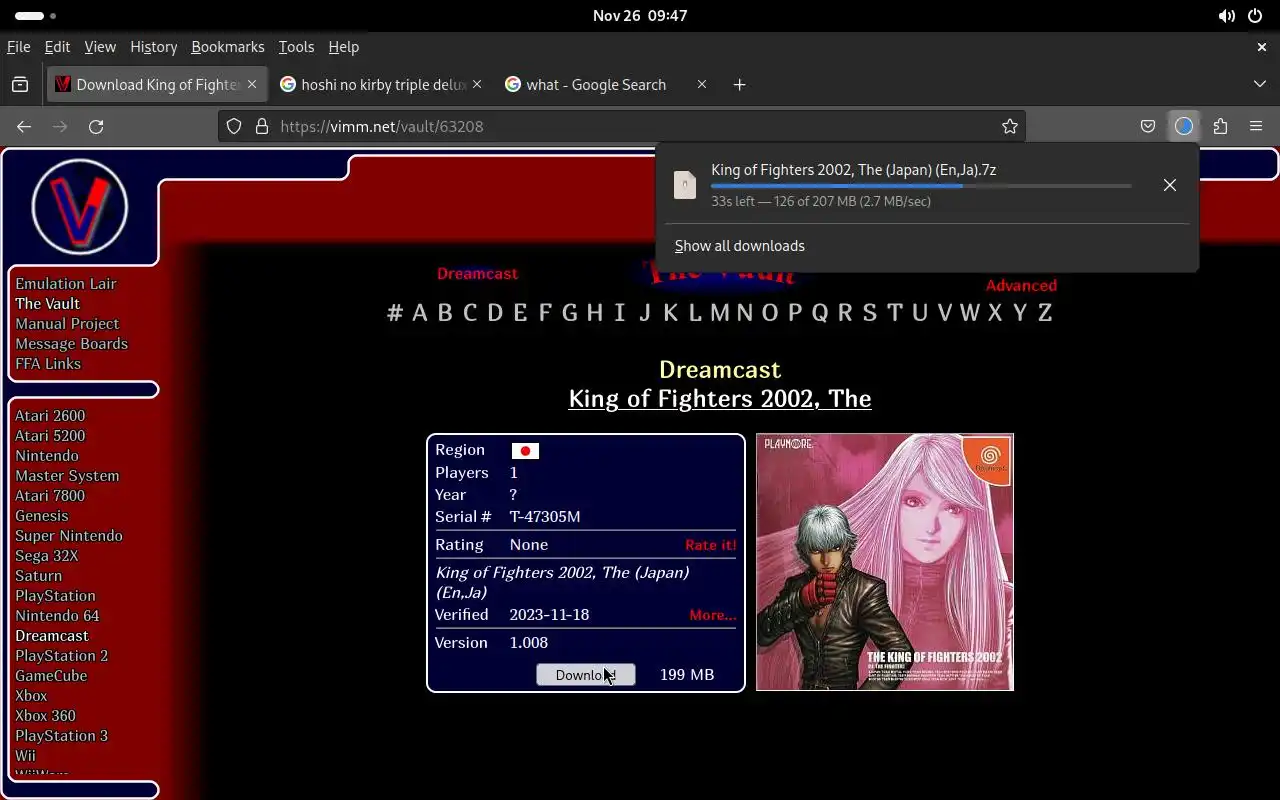Expand the list all tabs chevron
Screen dimensions: 1280x800
(x=1260, y=85)
